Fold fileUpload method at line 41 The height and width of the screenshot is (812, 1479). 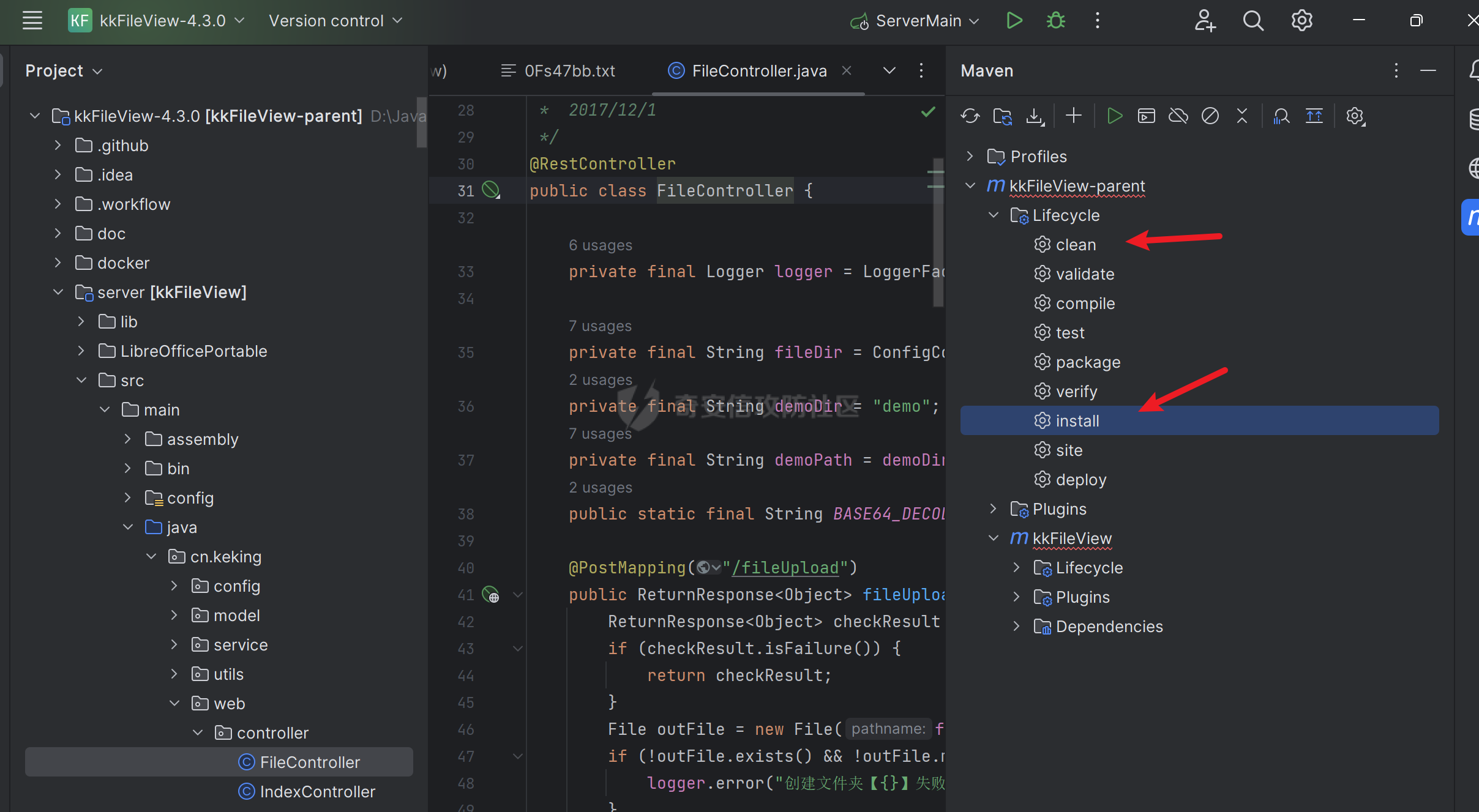tap(518, 594)
